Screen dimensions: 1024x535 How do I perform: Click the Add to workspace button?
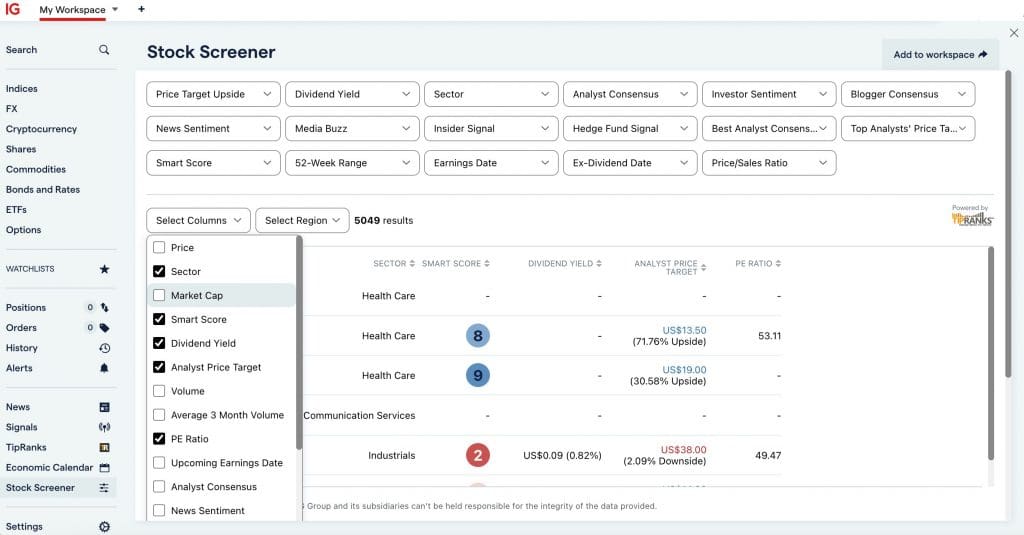pos(939,55)
